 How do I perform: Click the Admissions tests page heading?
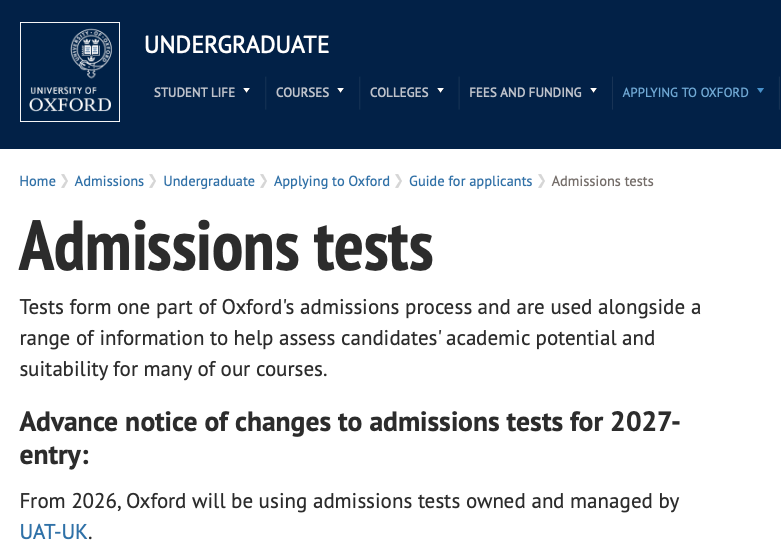226,245
